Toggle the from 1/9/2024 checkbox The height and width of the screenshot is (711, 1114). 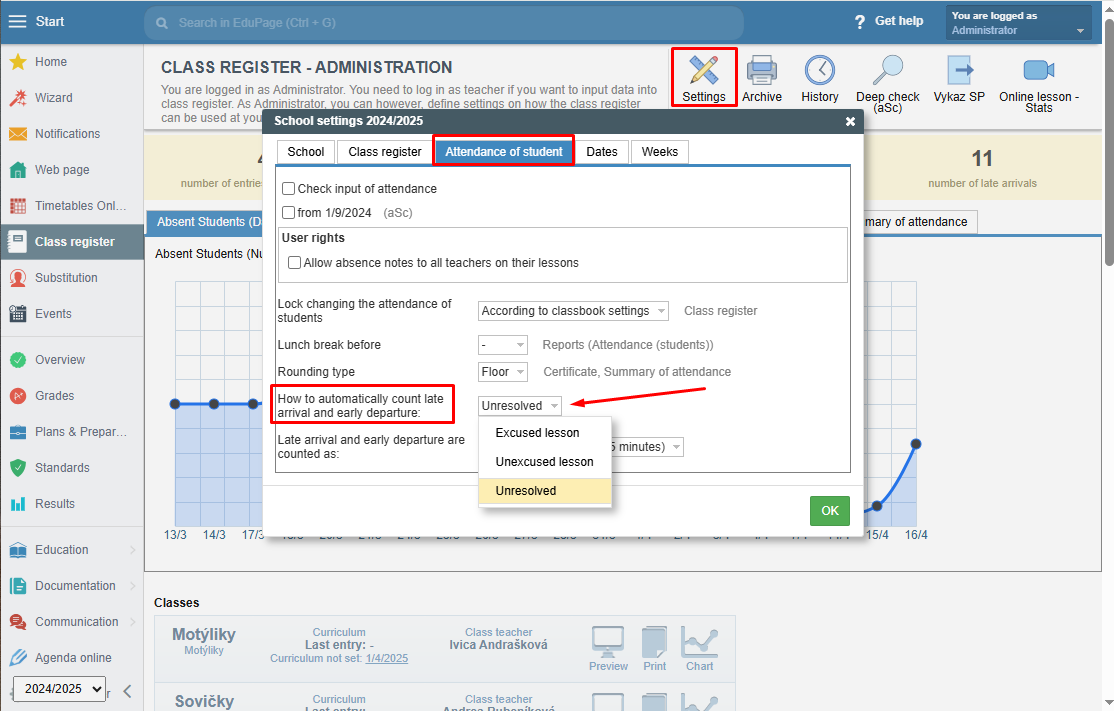[x=289, y=212]
